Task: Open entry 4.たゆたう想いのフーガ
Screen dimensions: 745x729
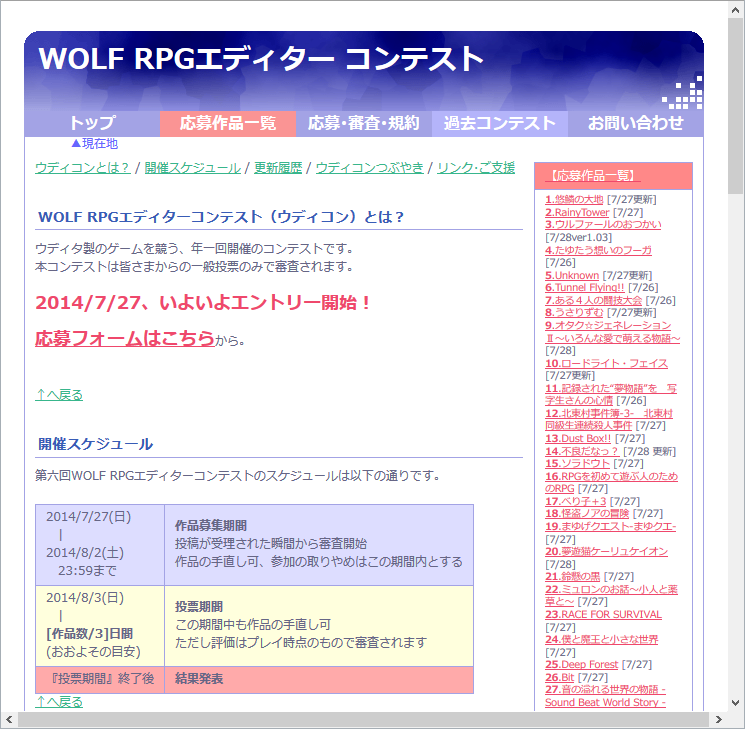Action: click(598, 250)
